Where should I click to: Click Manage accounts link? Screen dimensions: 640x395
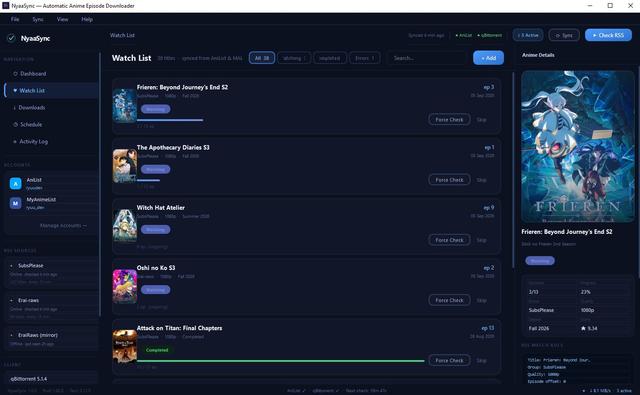click(63, 225)
